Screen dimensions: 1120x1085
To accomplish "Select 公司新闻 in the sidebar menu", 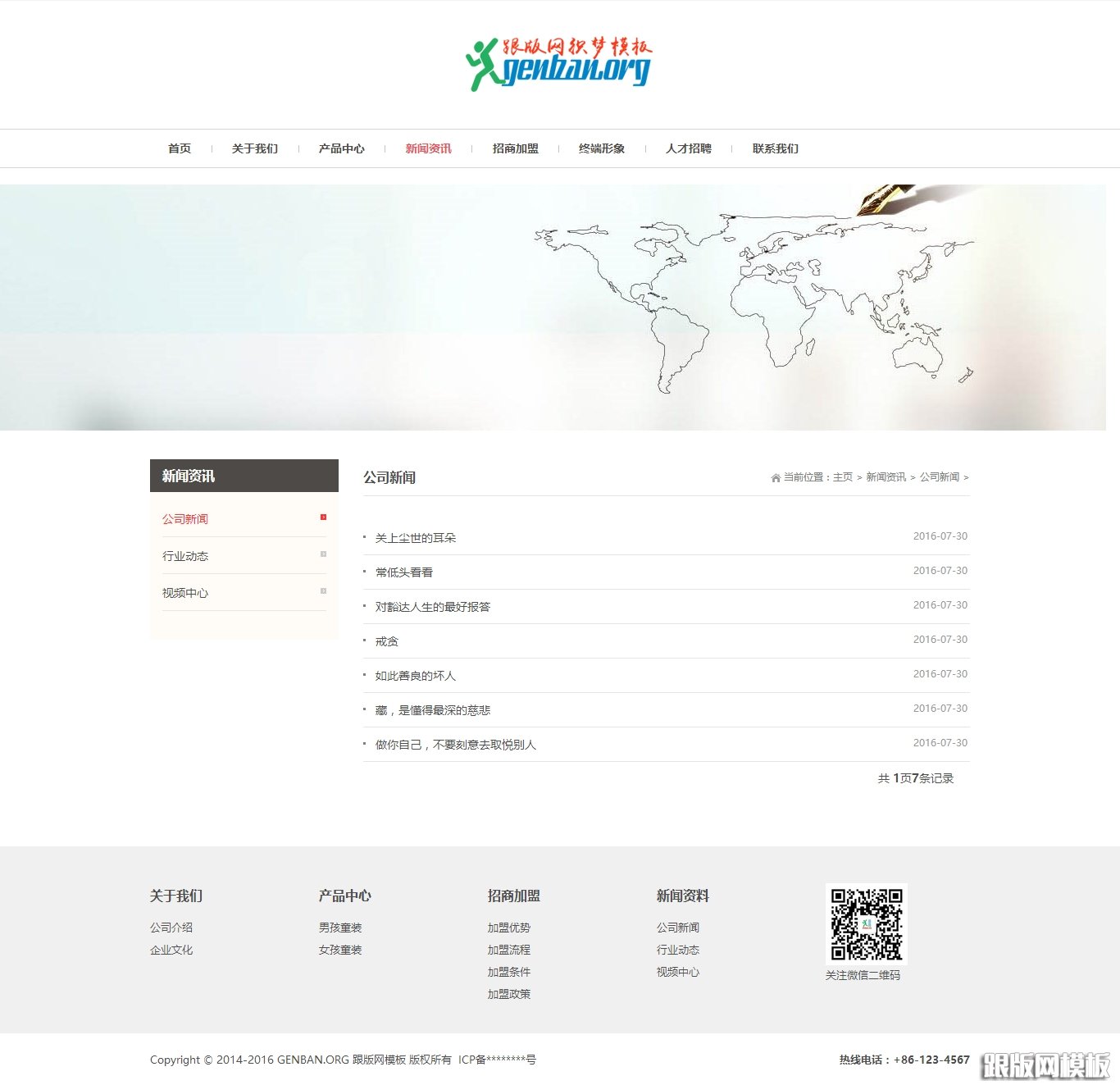I will [185, 518].
